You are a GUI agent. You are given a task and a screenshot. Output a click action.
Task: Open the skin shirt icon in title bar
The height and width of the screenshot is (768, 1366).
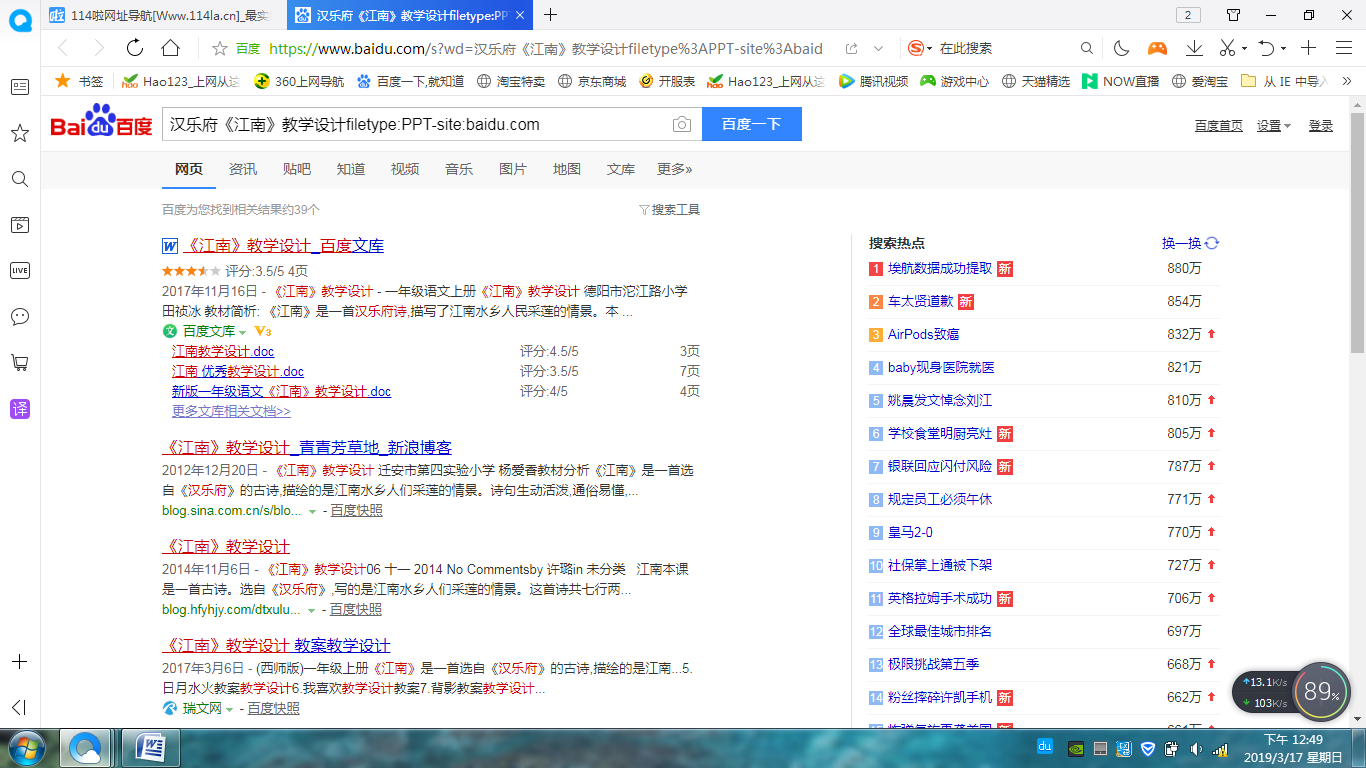click(x=1234, y=15)
